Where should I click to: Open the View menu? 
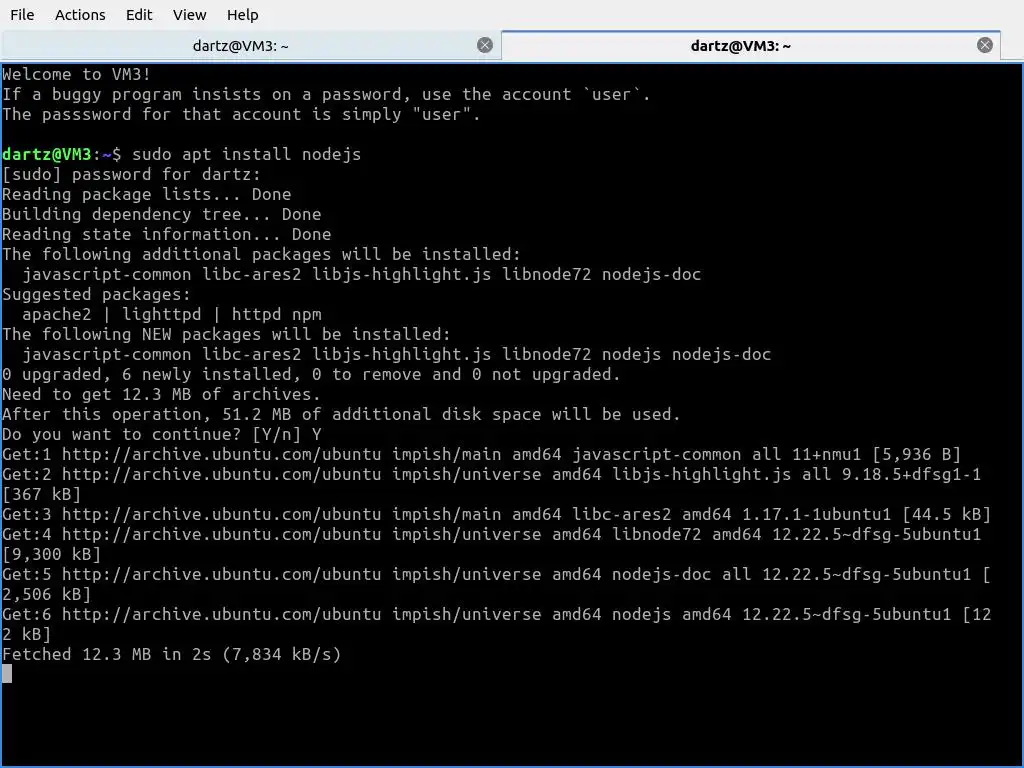[189, 14]
